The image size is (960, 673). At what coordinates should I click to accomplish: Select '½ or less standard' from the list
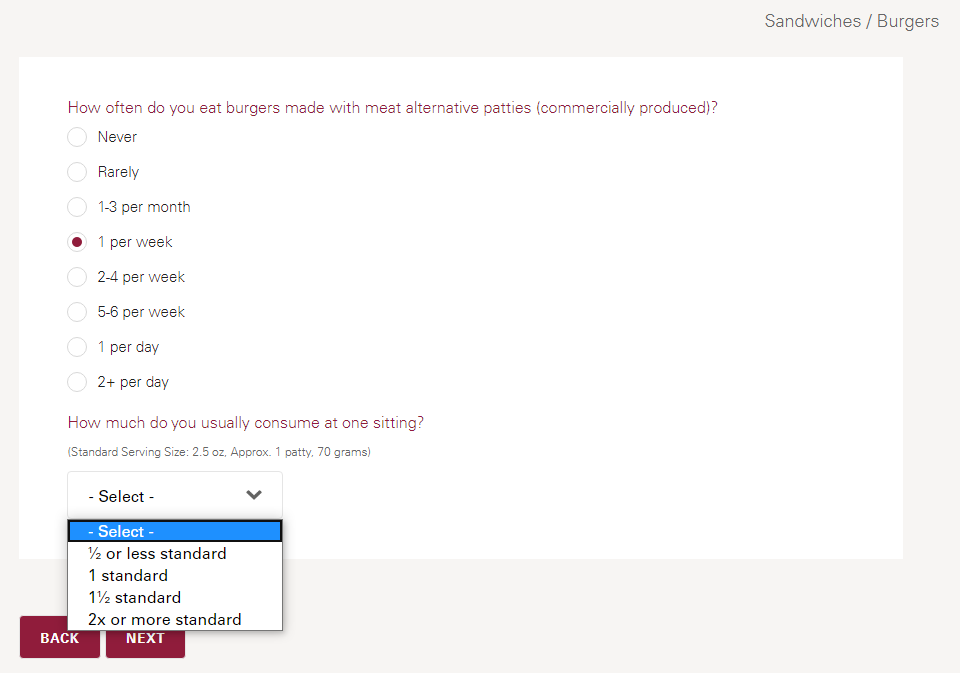(157, 554)
